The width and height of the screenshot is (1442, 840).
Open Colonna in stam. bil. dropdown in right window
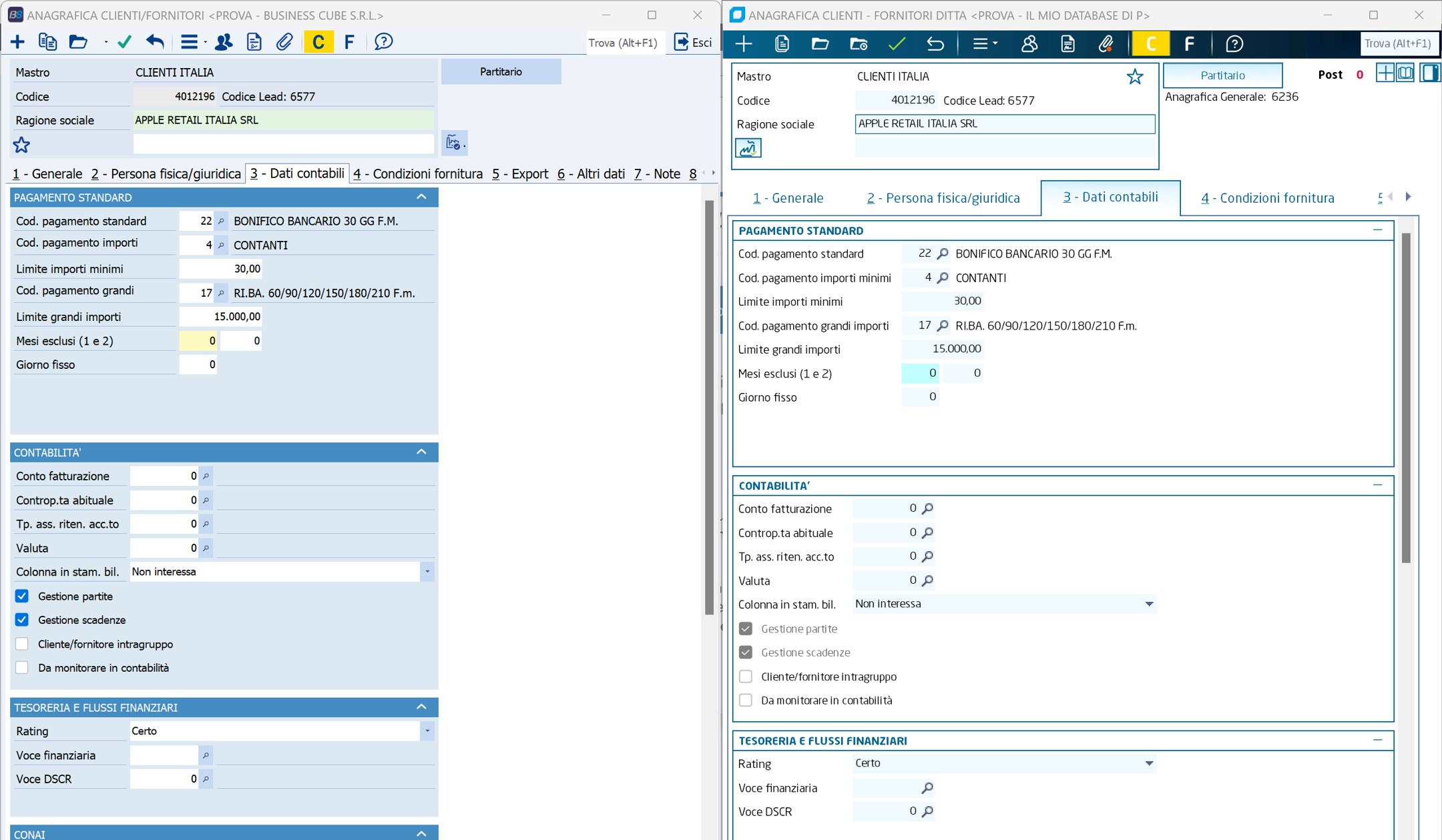pos(1149,604)
